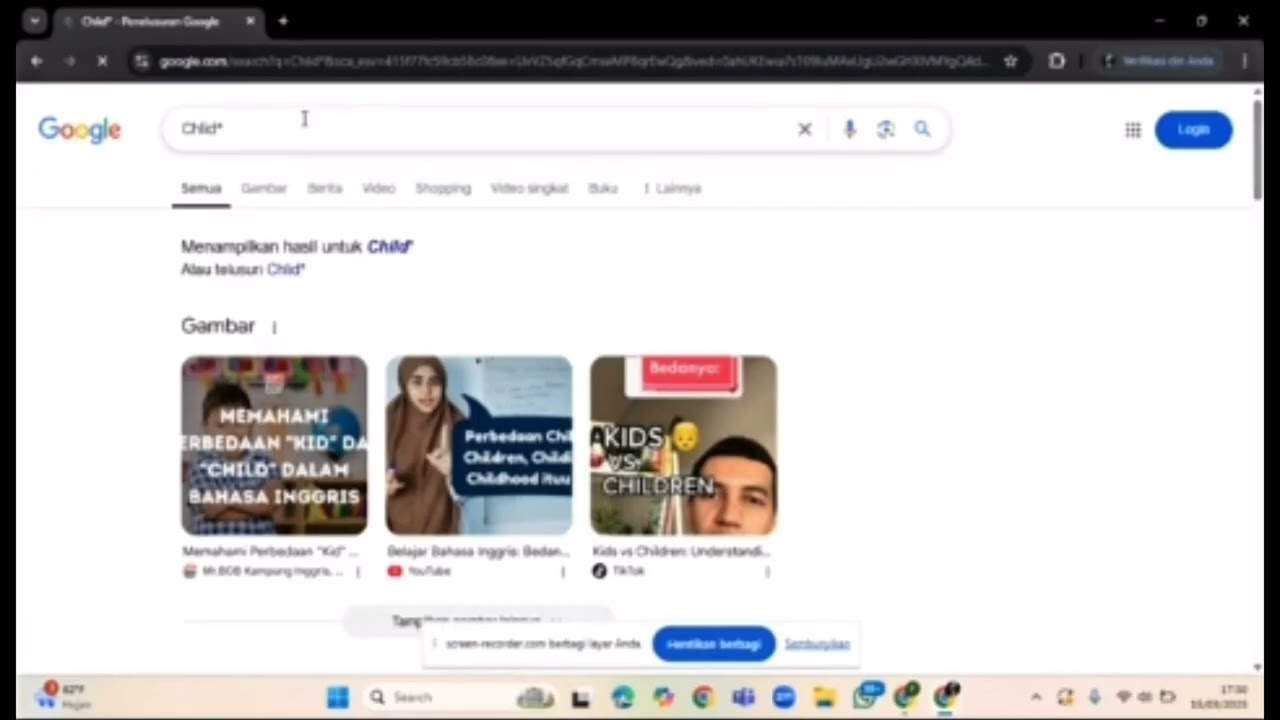
Task: Open the 'Kids vs Children' thumbnail
Action: click(x=683, y=445)
